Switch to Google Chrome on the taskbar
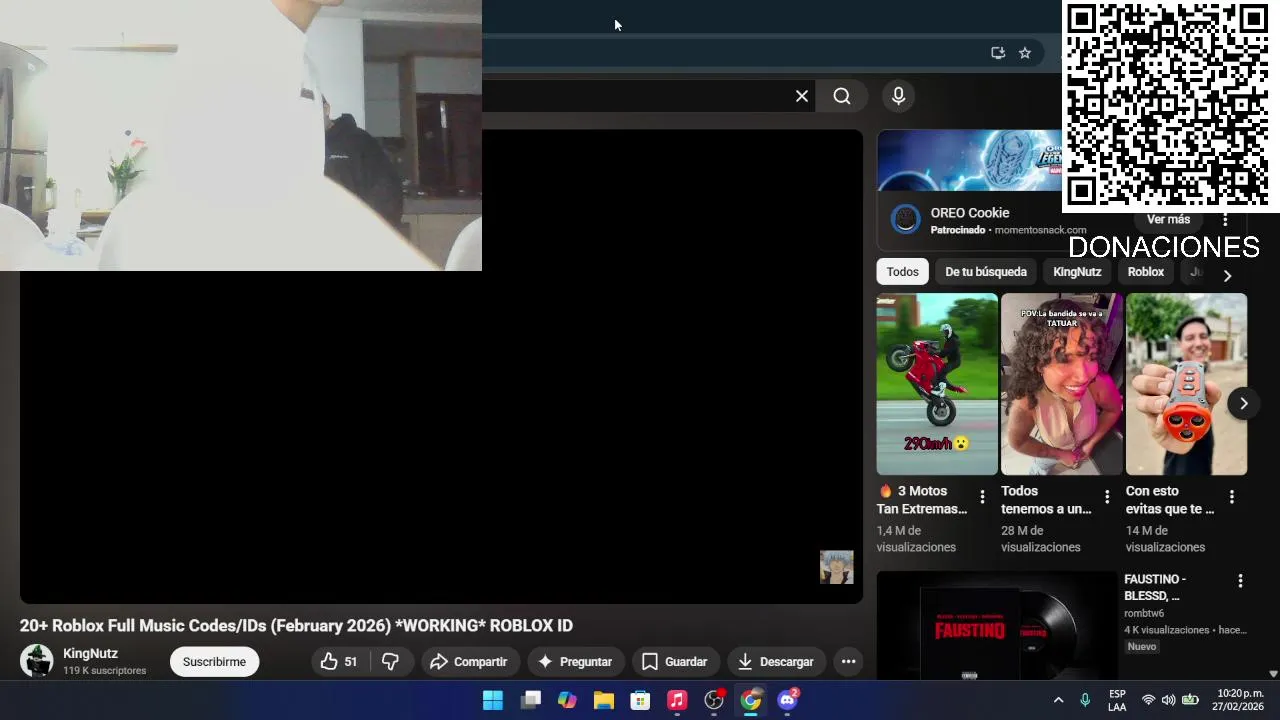This screenshot has width=1280, height=720. pyautogui.click(x=751, y=700)
